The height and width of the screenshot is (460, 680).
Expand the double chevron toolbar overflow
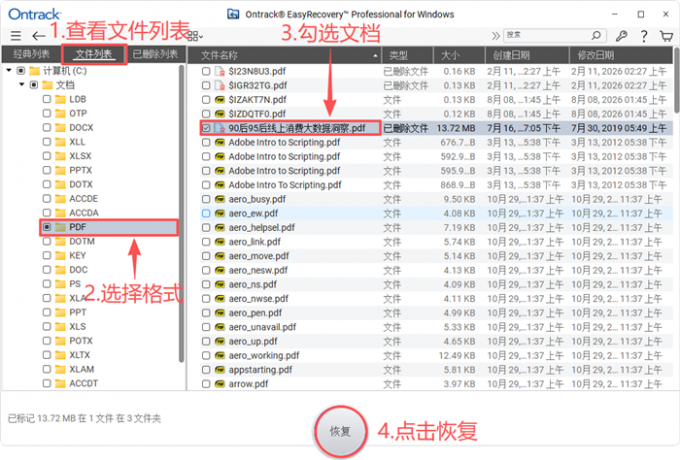pos(495,36)
